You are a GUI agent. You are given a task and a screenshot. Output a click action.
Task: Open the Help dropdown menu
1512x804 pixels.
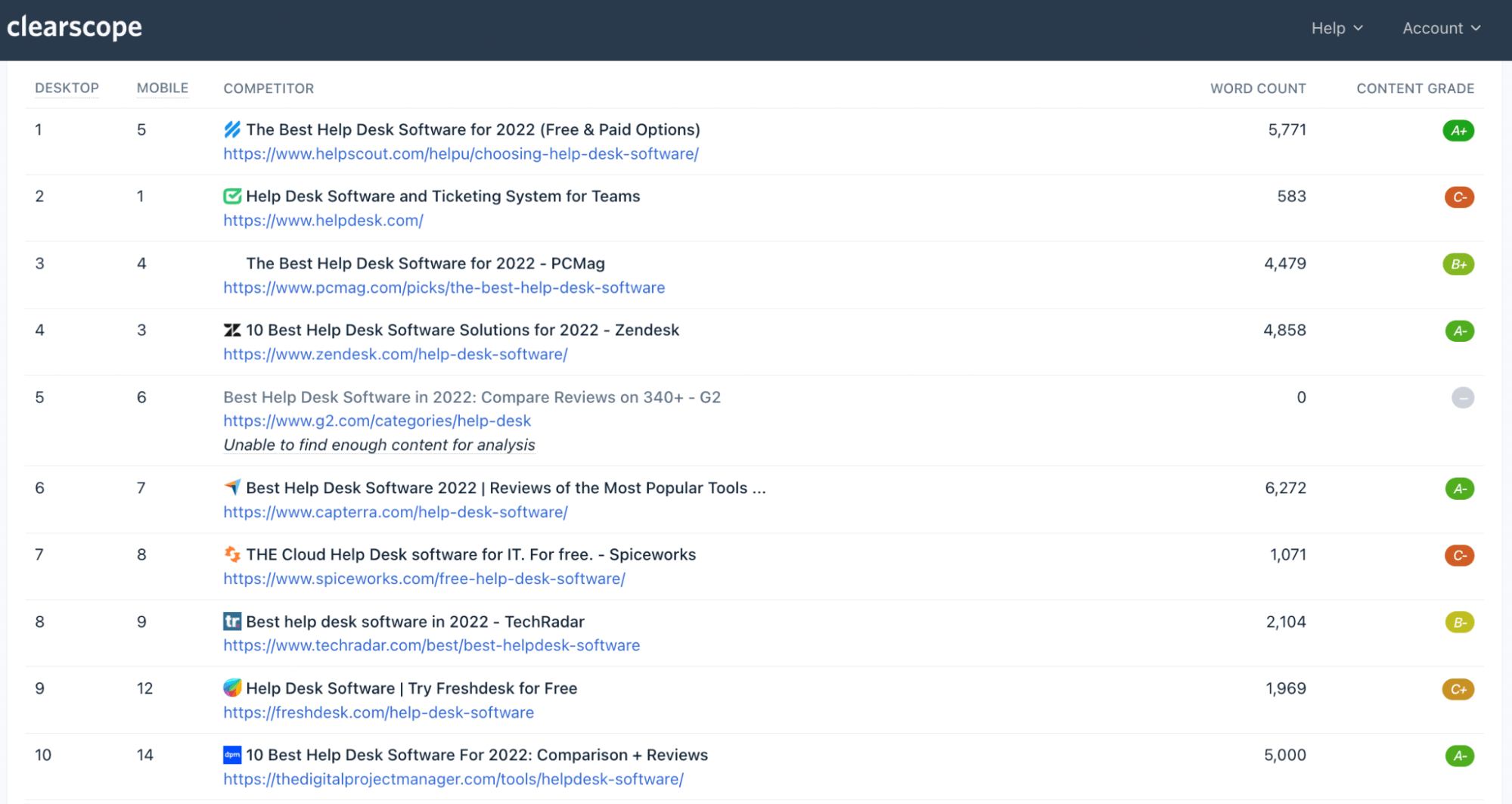pos(1337,28)
